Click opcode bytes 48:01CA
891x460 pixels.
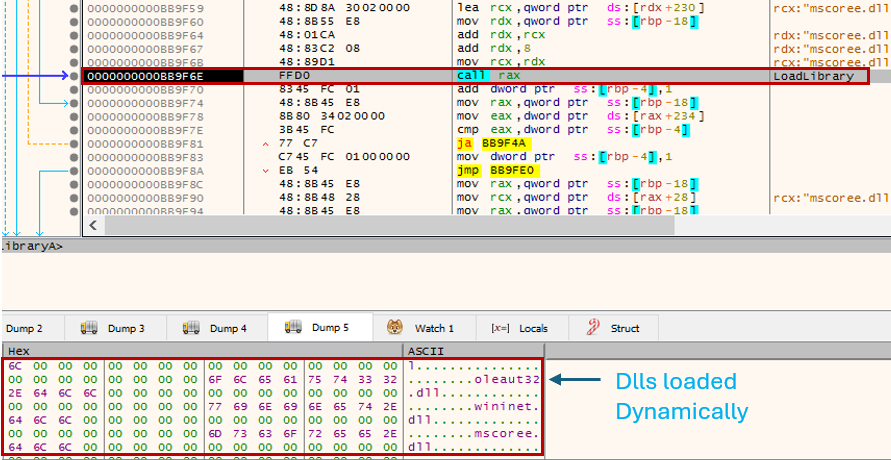click(x=308, y=36)
